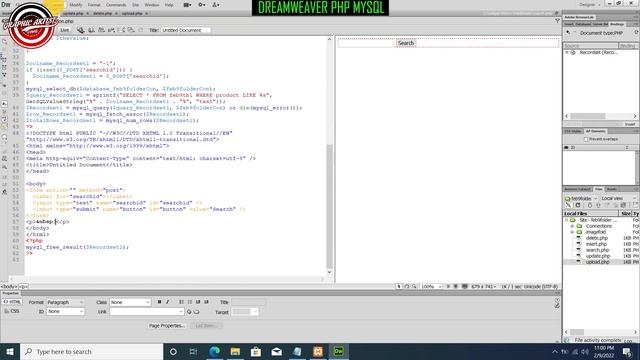Select the p tag in tag selector
Image resolution: width=640 pixels, height=360 pixels.
tap(23, 287)
